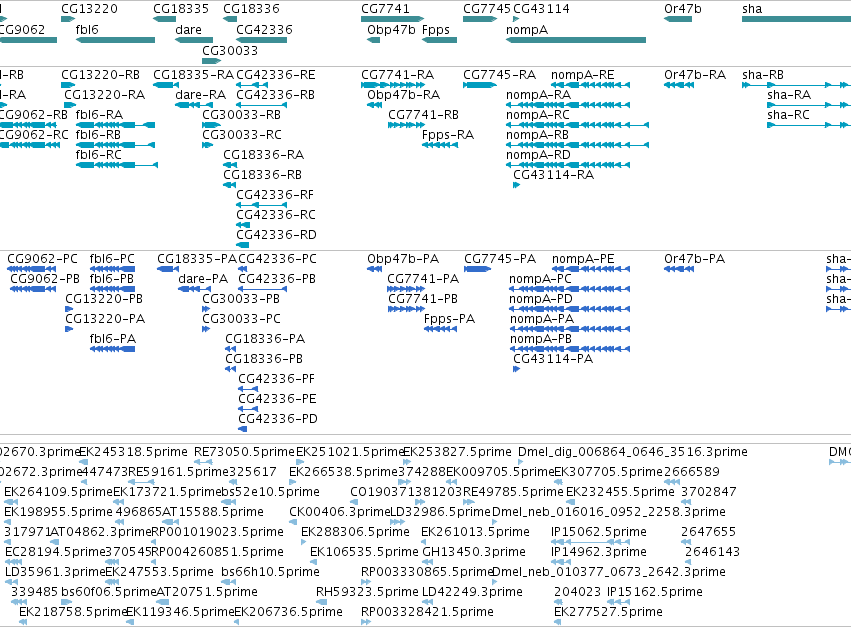Image resolution: width=851 pixels, height=627 pixels.
Task: Click the CG7741-PB protein label
Action: pyautogui.click(x=422, y=299)
